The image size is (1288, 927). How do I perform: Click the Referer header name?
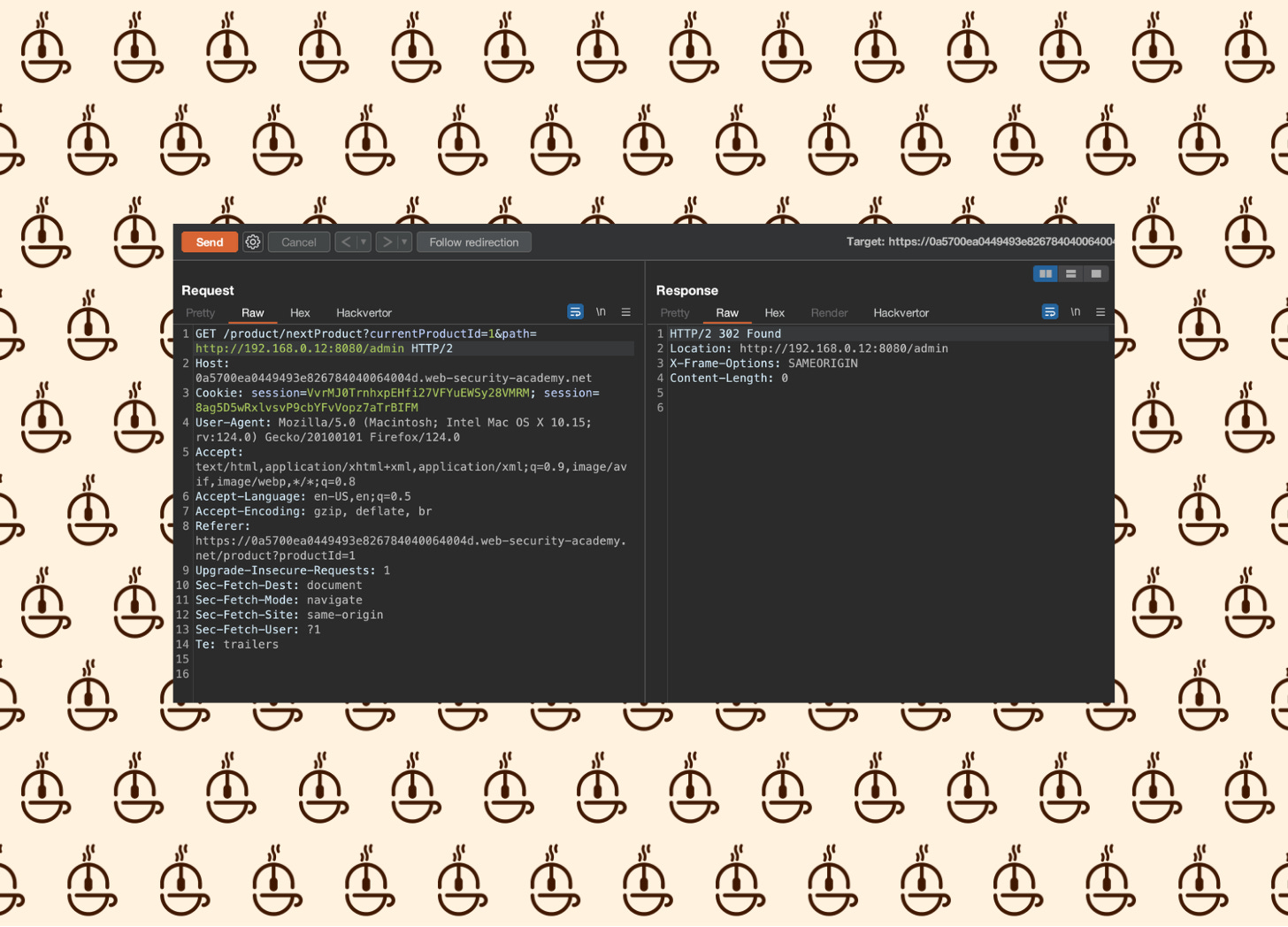coord(223,526)
